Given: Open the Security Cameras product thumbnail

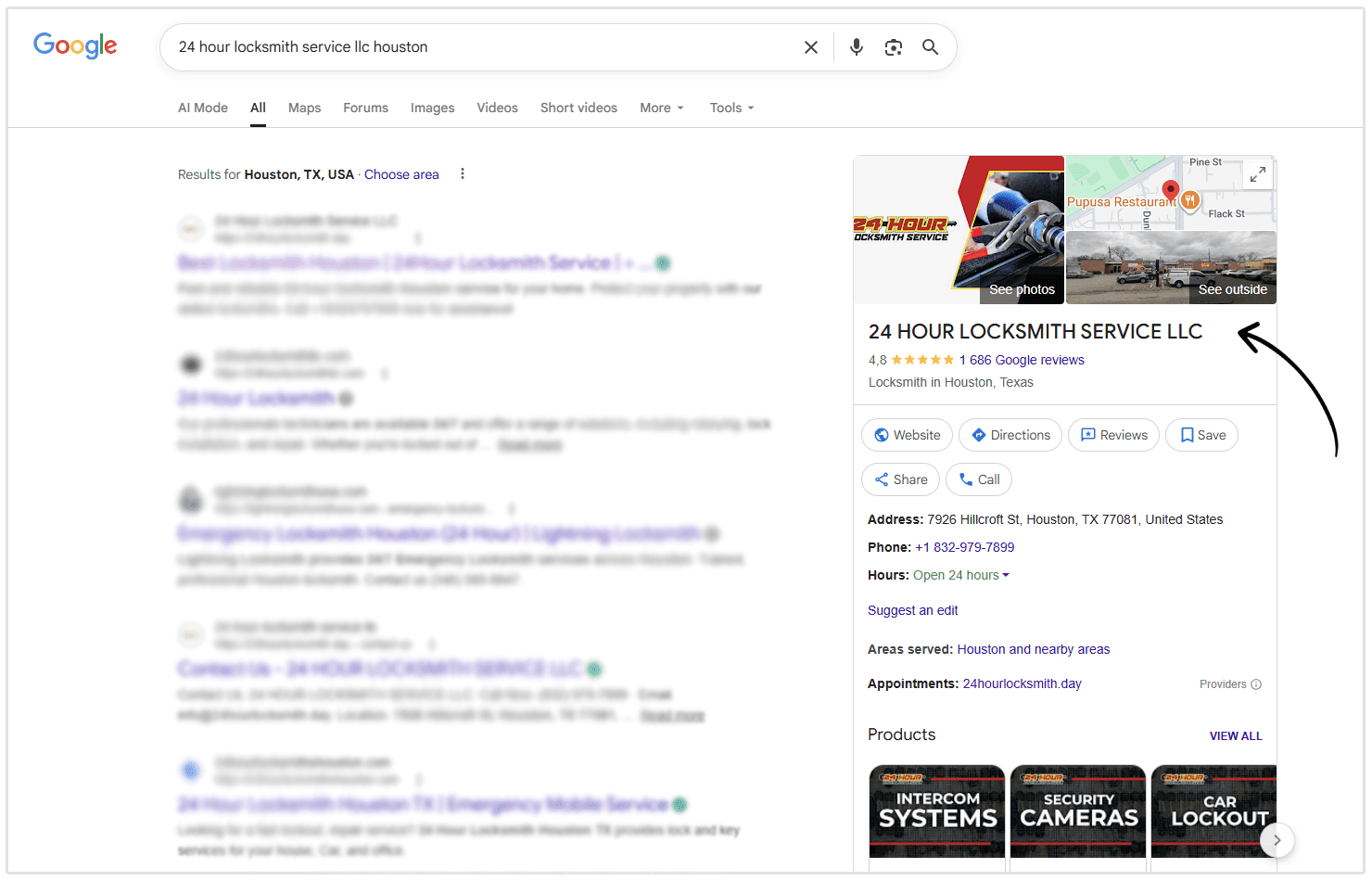Looking at the screenshot, I should point(1077,811).
